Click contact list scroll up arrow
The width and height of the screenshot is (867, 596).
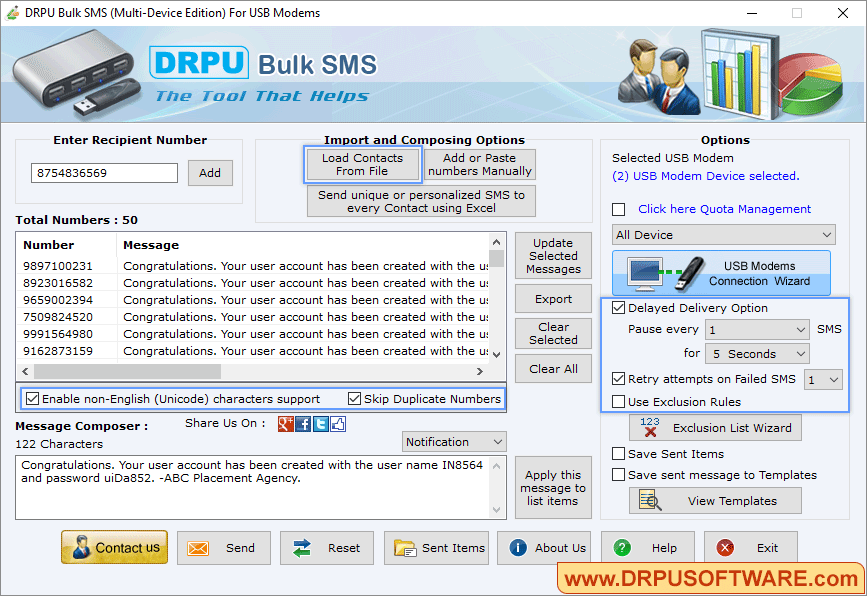point(497,242)
